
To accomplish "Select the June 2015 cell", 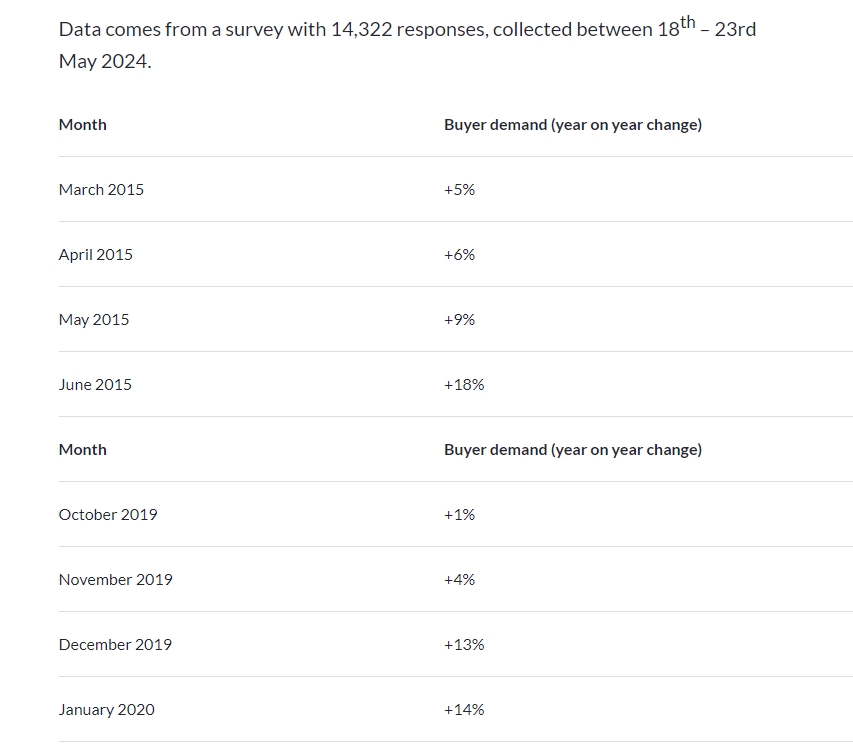I will click(95, 385).
